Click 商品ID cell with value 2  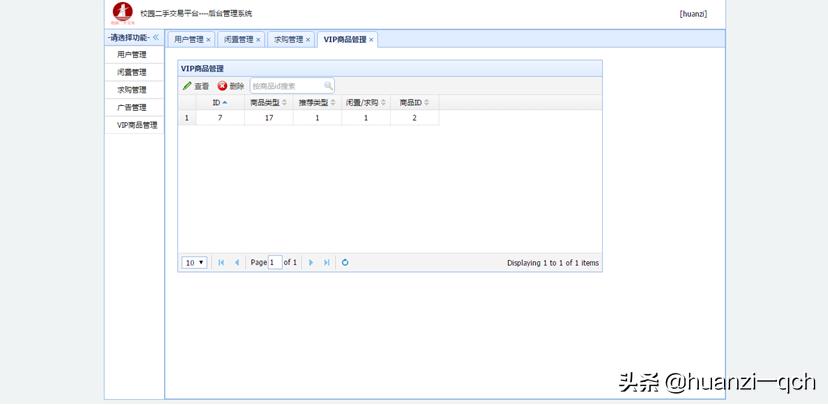[x=415, y=118]
